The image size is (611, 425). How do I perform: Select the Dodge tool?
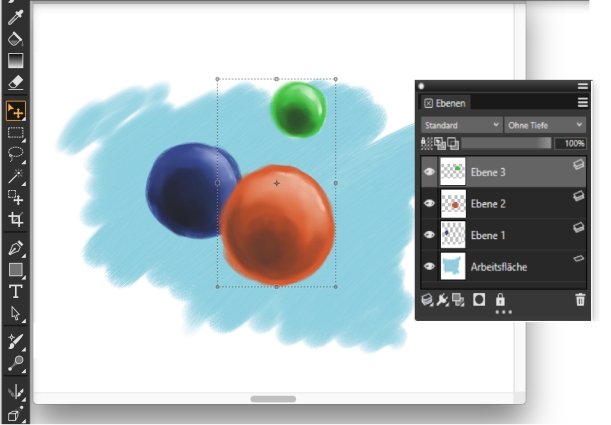(x=16, y=363)
